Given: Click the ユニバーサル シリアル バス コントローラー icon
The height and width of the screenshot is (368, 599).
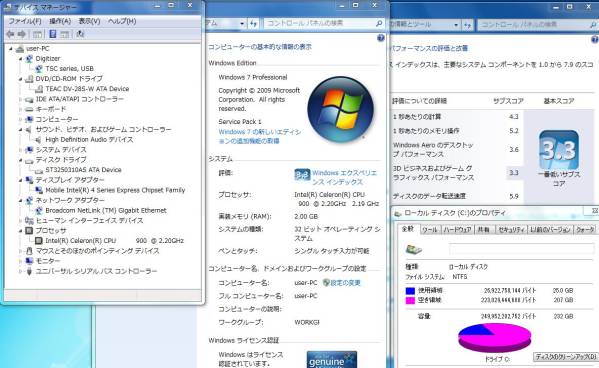Looking at the screenshot, I should [x=29, y=271].
